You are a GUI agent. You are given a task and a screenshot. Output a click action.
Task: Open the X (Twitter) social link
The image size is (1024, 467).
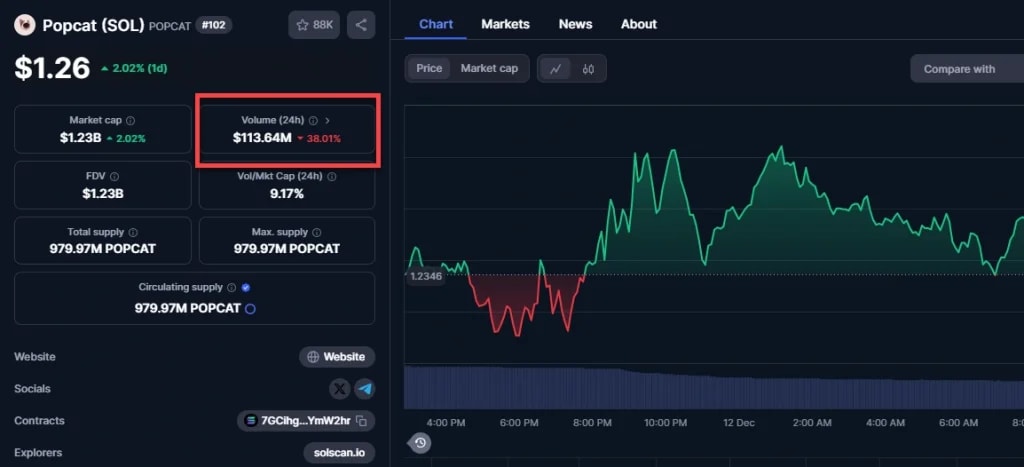click(340, 389)
